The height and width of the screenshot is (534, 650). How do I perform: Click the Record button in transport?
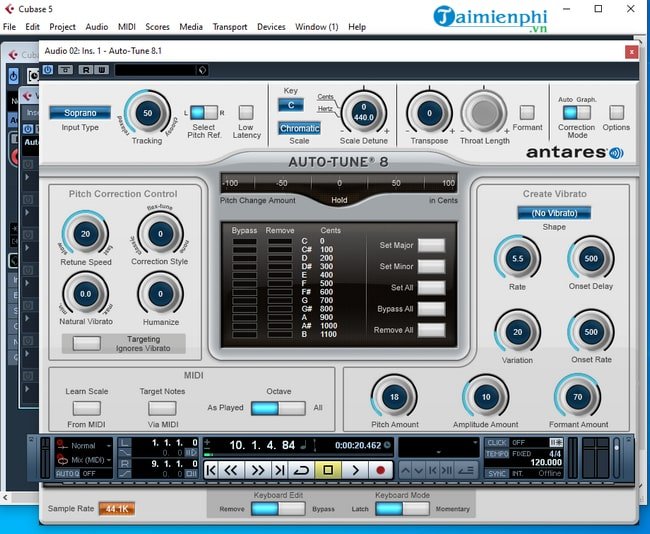(380, 470)
